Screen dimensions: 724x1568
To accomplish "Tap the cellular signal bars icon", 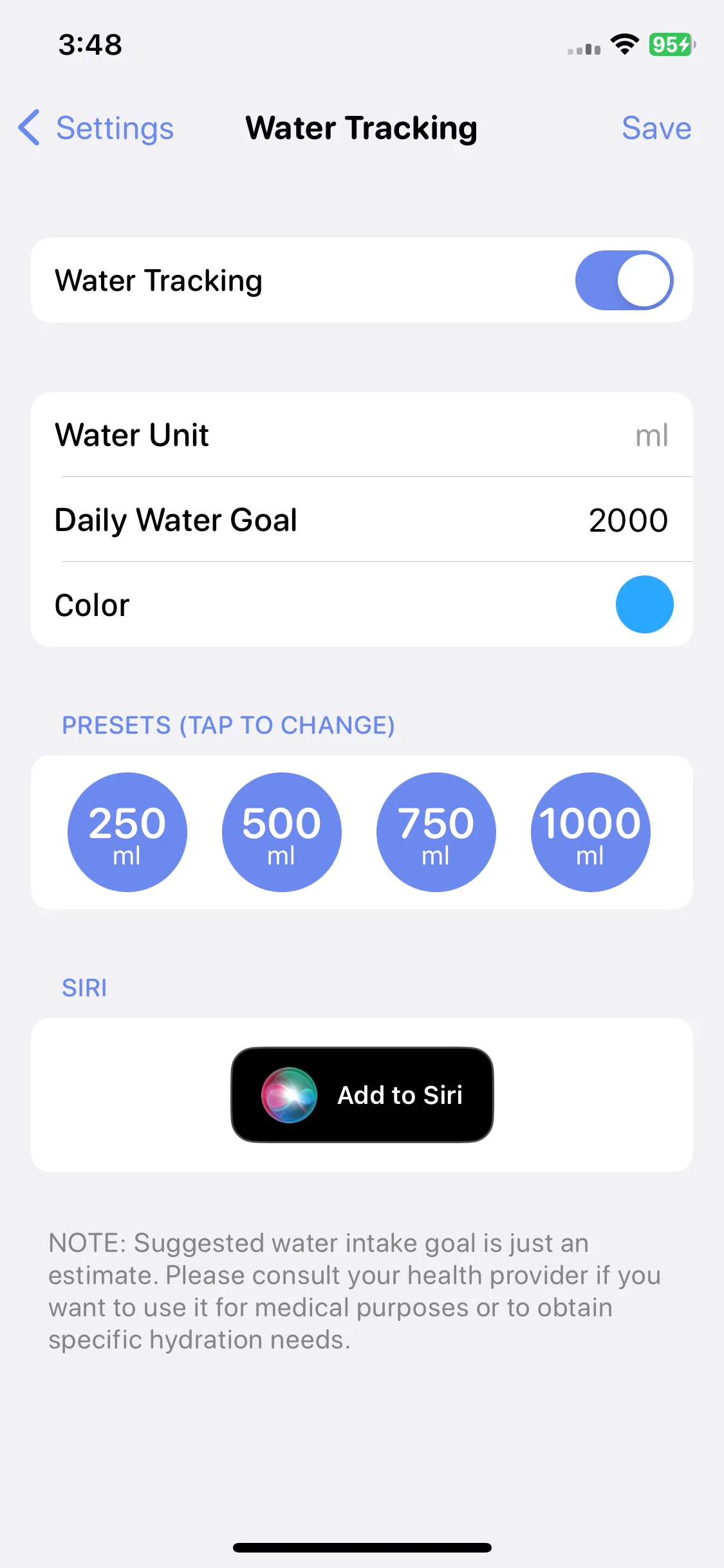I will click(x=584, y=48).
